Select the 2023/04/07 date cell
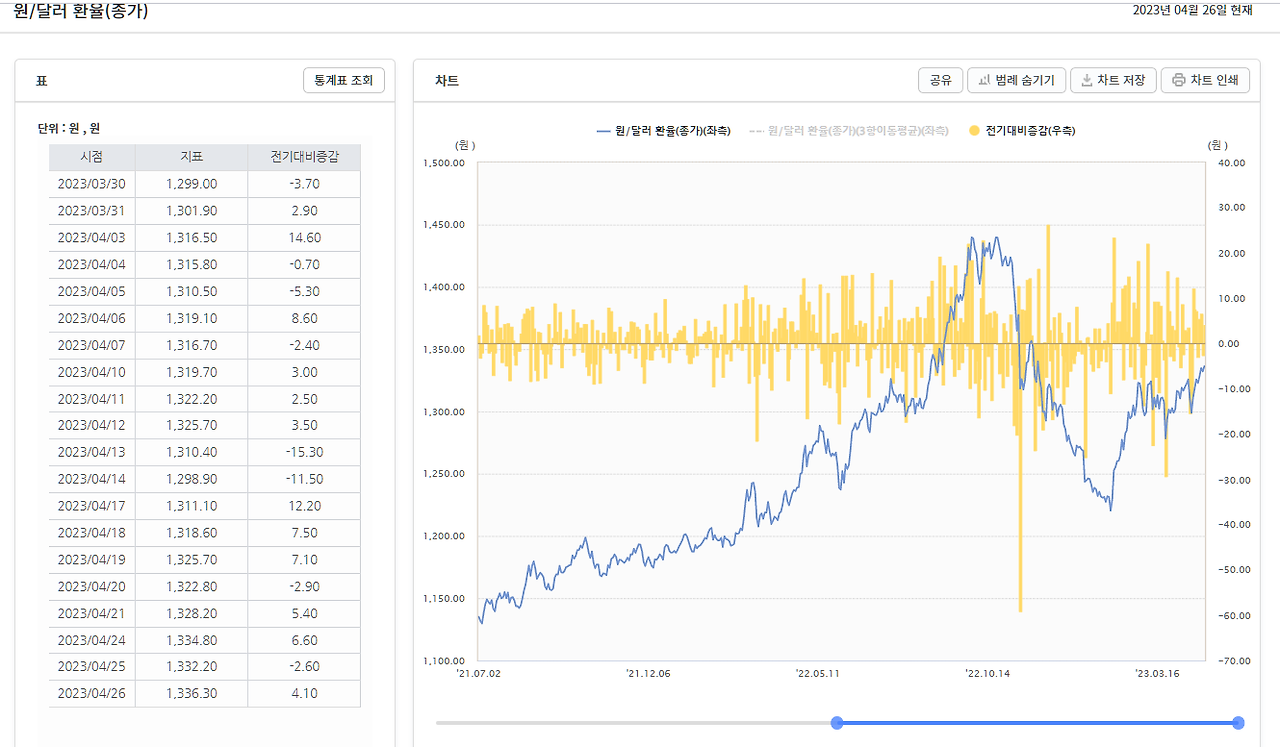 pyautogui.click(x=92, y=345)
